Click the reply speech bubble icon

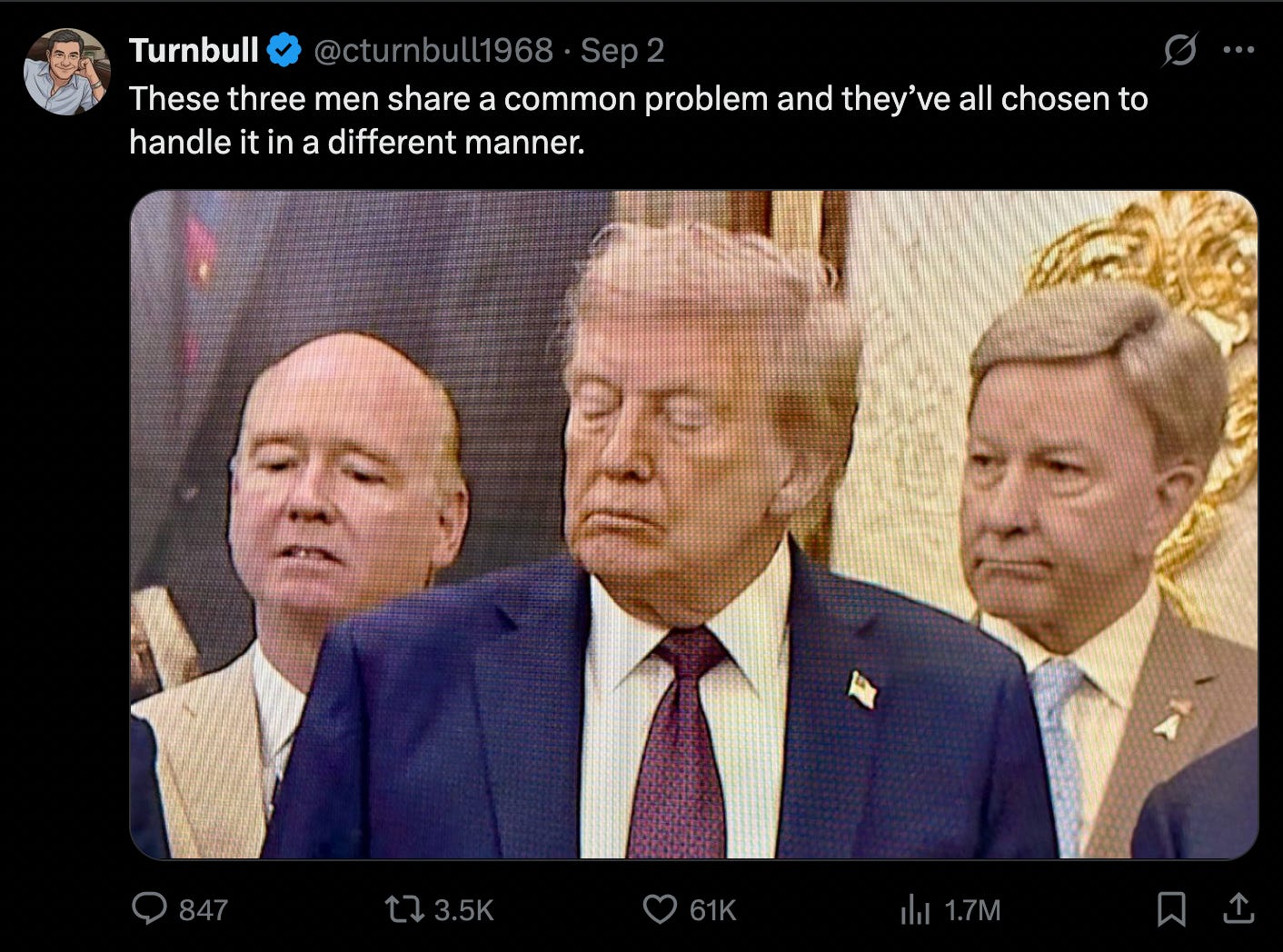click(x=149, y=908)
